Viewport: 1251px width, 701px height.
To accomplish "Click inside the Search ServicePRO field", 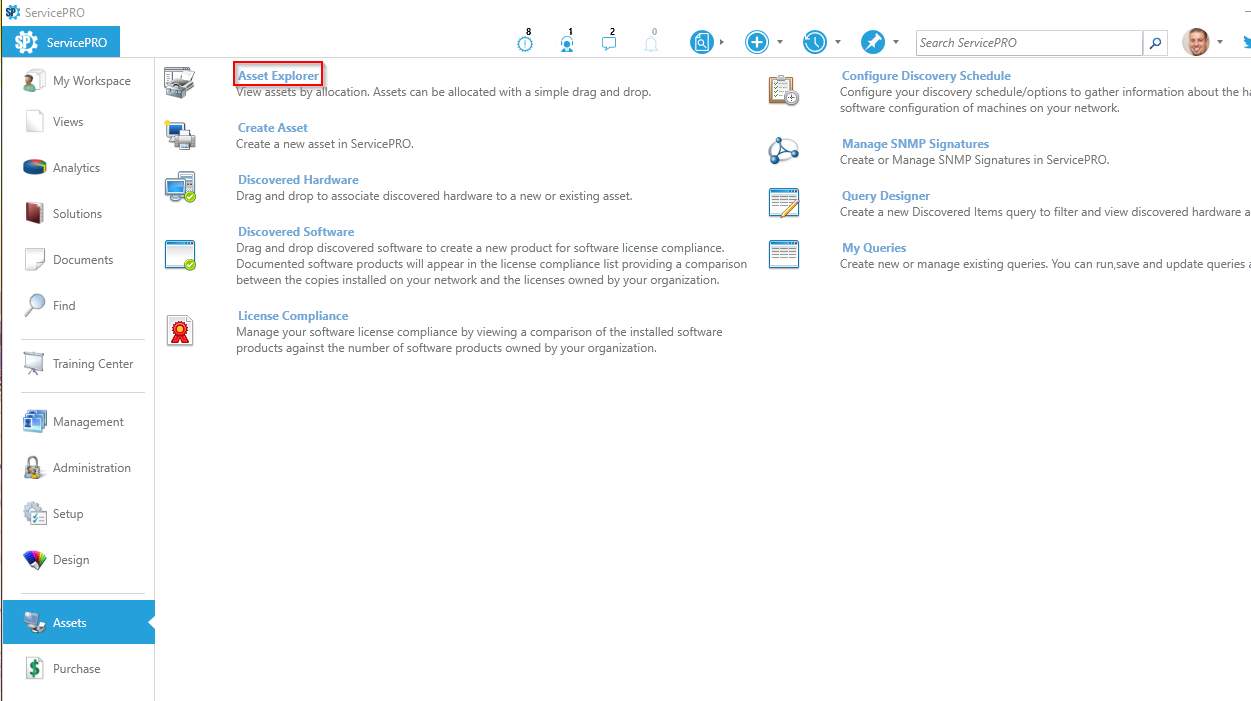I will [x=1029, y=42].
